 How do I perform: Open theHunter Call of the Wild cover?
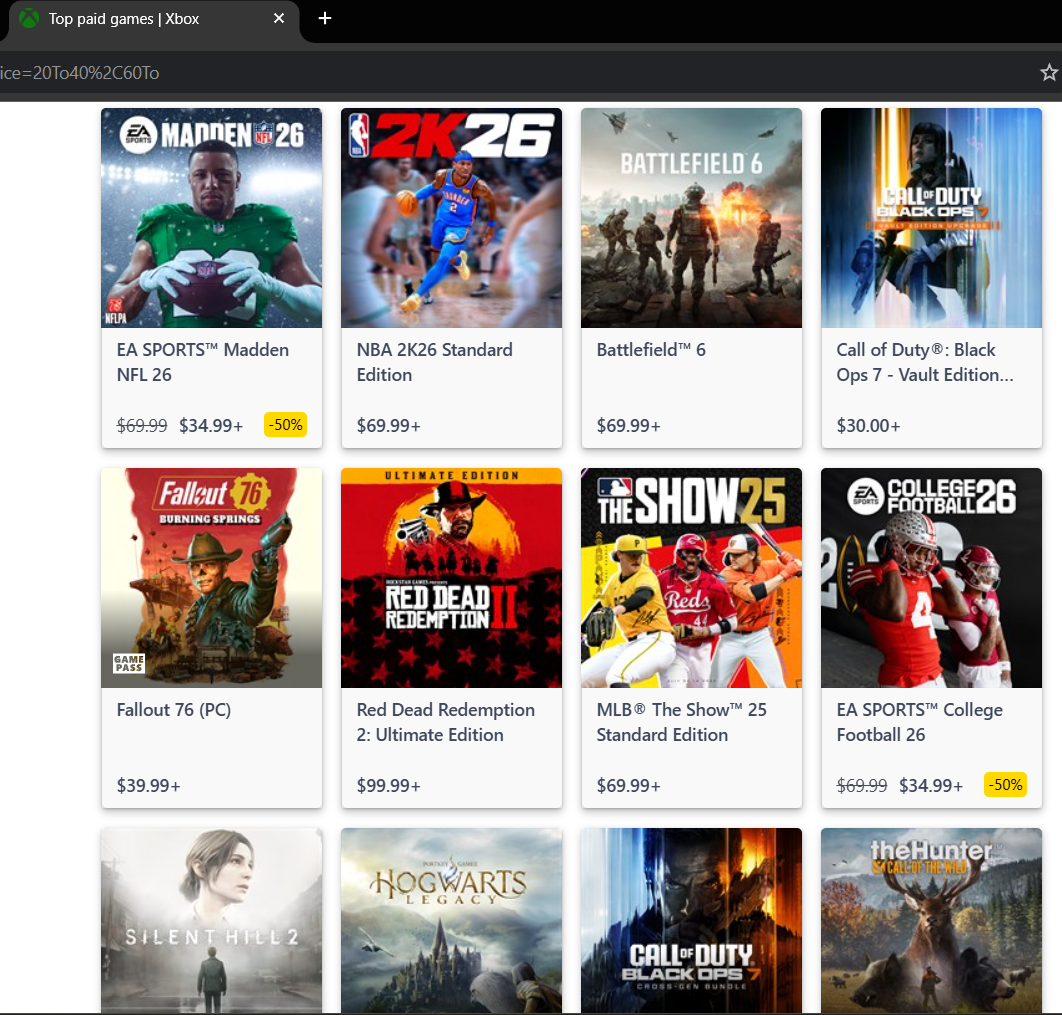click(931, 921)
